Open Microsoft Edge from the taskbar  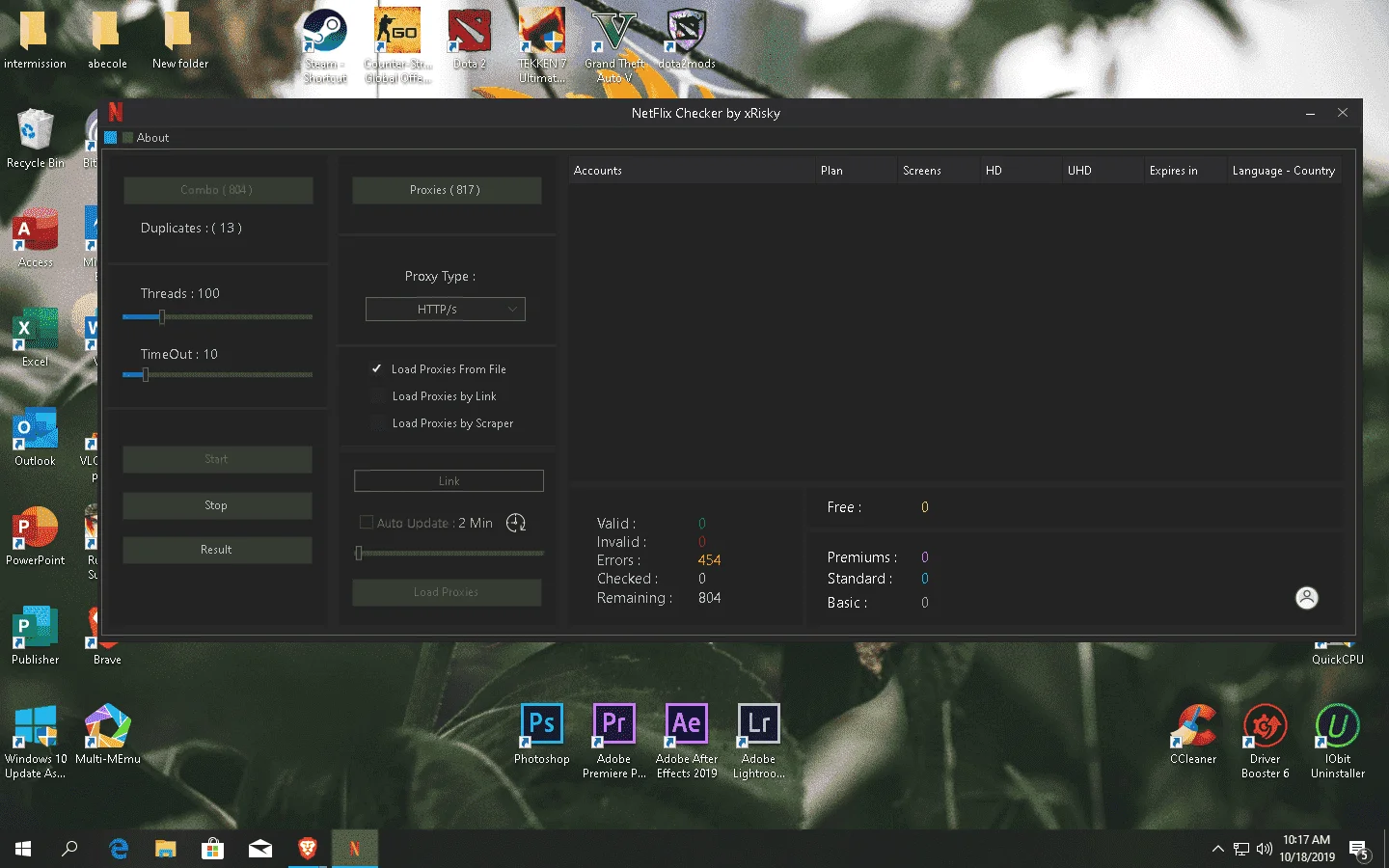click(119, 849)
